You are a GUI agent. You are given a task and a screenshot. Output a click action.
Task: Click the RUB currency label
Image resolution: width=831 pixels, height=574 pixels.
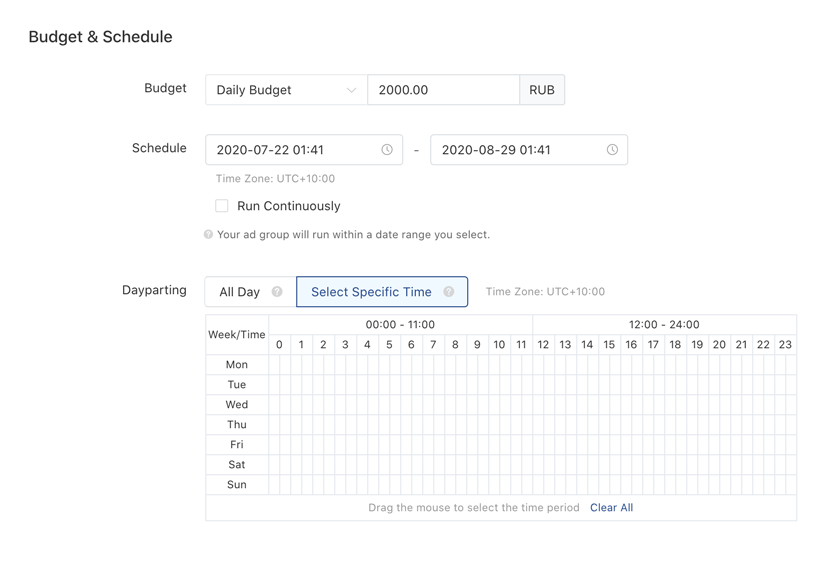point(542,90)
